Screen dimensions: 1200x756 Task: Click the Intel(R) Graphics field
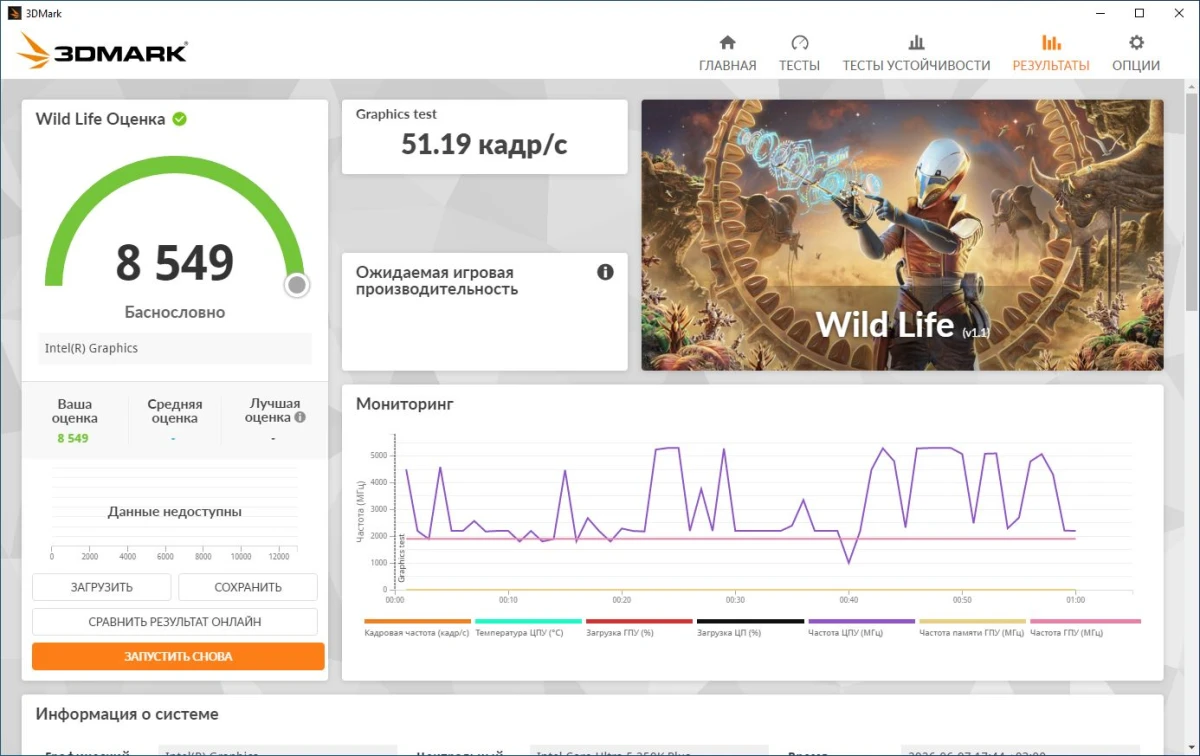click(175, 348)
